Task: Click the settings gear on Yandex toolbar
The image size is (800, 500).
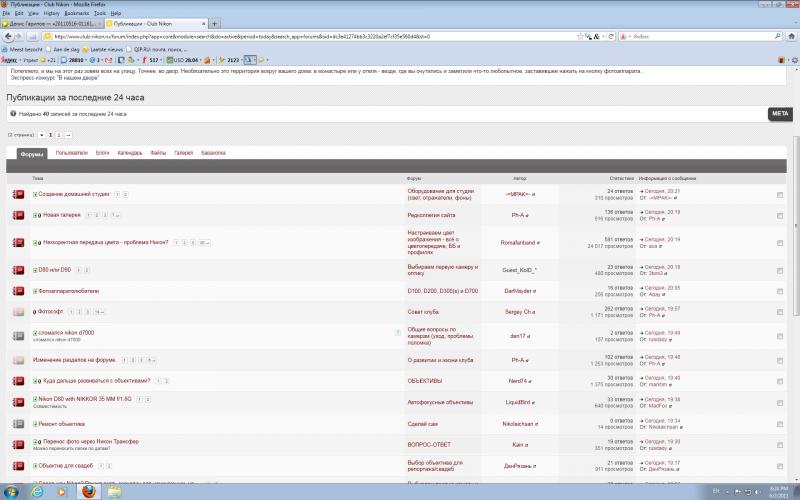Action: 795,60
